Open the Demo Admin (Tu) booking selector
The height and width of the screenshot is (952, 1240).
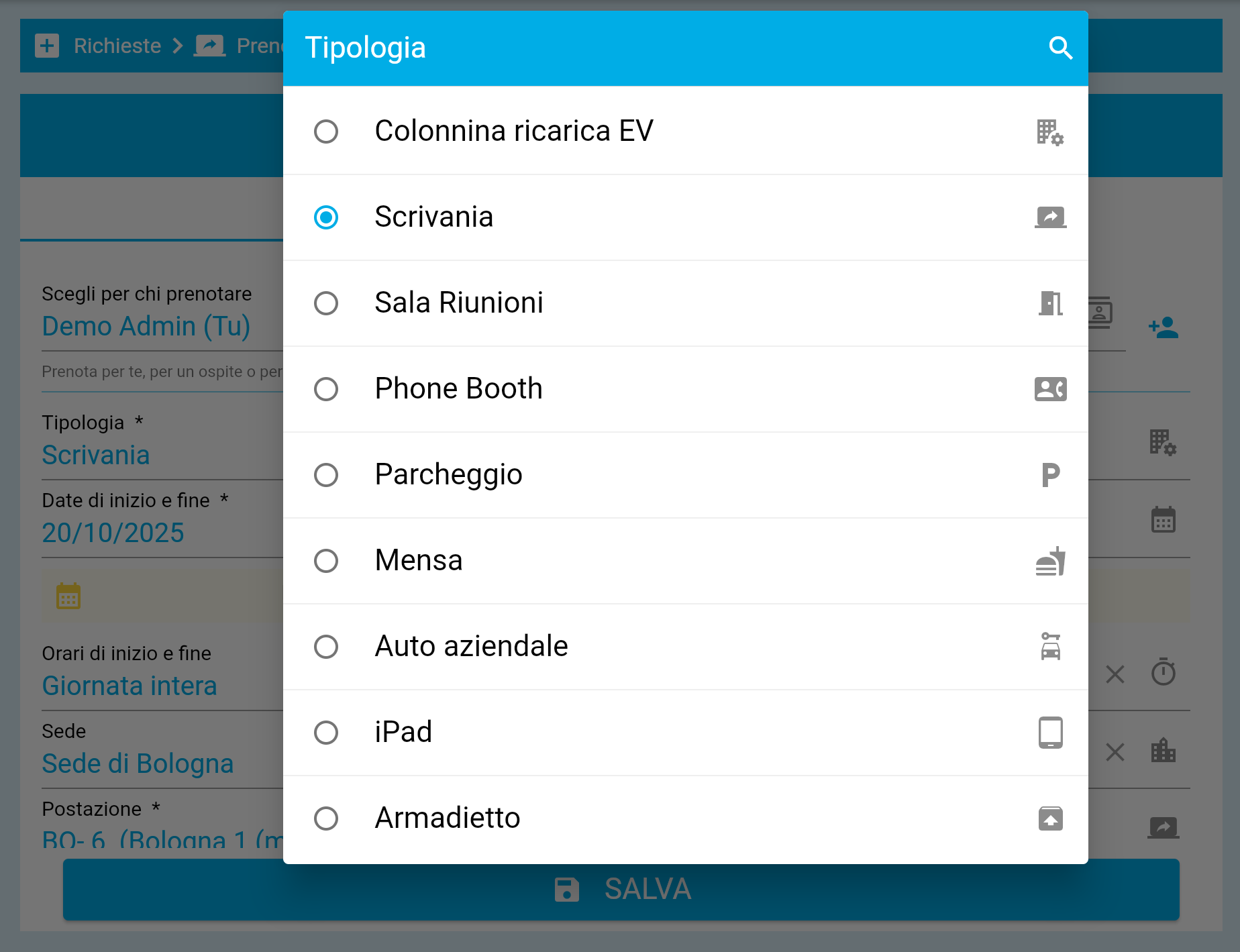tap(146, 327)
